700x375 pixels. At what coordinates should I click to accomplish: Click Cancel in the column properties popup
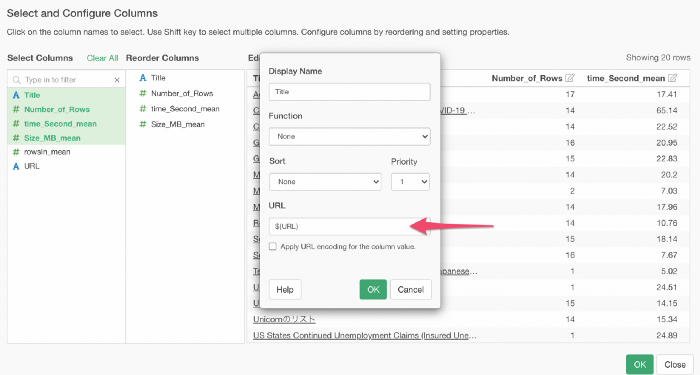tap(411, 289)
